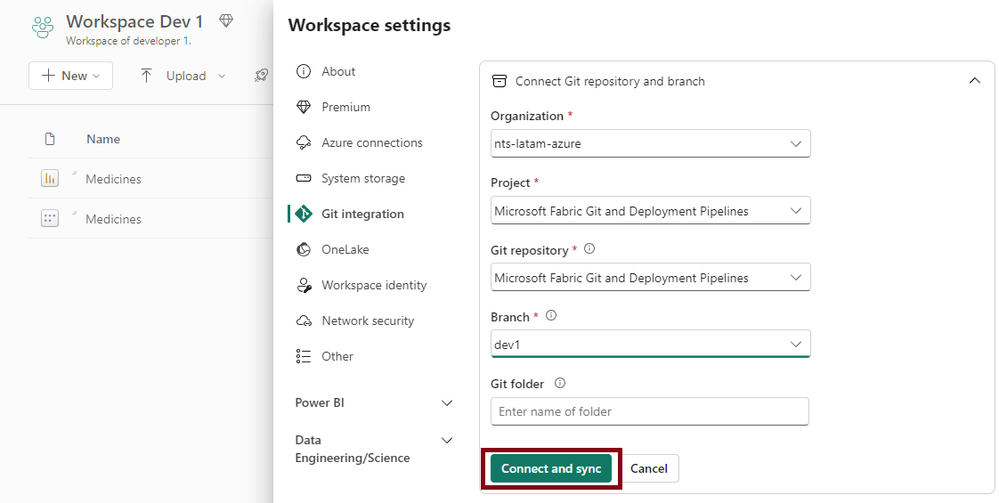Click the premium diamond icon beside Workspace Dev 1
This screenshot has width=999, height=503.
tap(226, 21)
